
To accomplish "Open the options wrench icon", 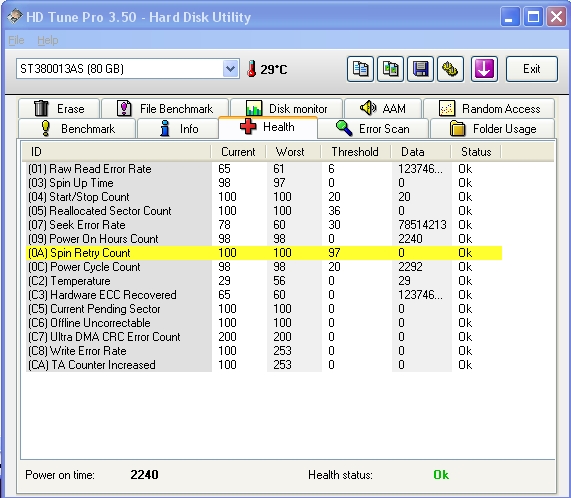I will (x=450, y=69).
